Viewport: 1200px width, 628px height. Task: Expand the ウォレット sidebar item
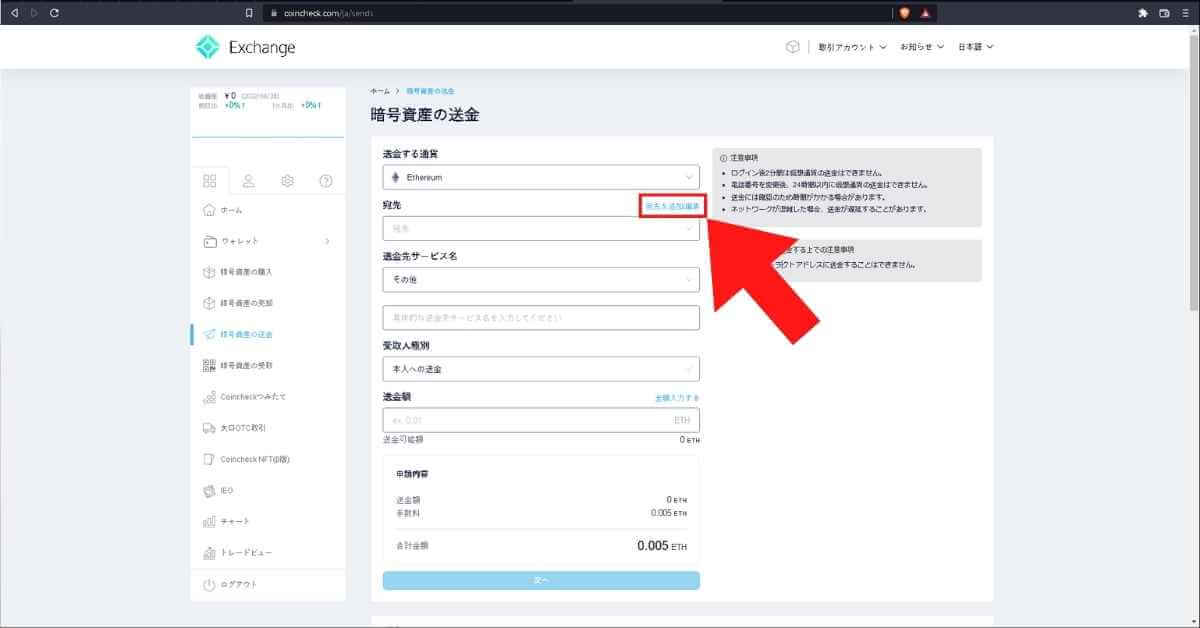click(x=267, y=241)
